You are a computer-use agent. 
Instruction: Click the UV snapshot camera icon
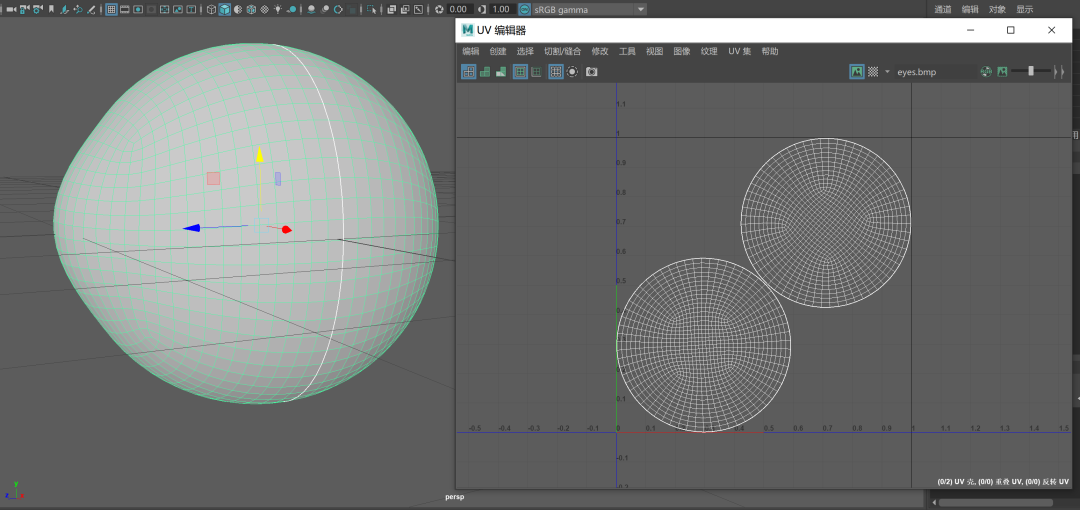(591, 72)
